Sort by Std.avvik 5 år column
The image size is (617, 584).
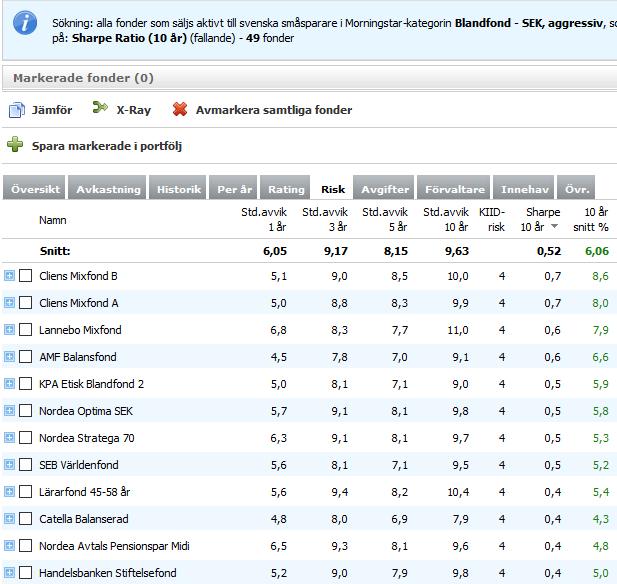(385, 219)
